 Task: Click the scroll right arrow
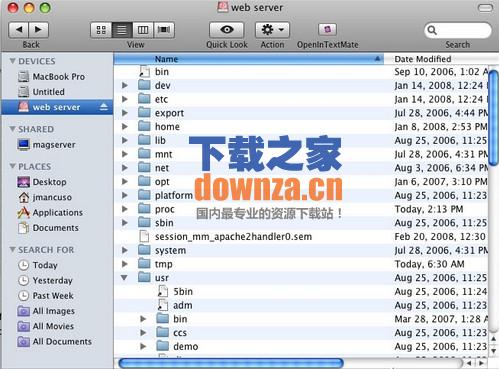(481, 363)
